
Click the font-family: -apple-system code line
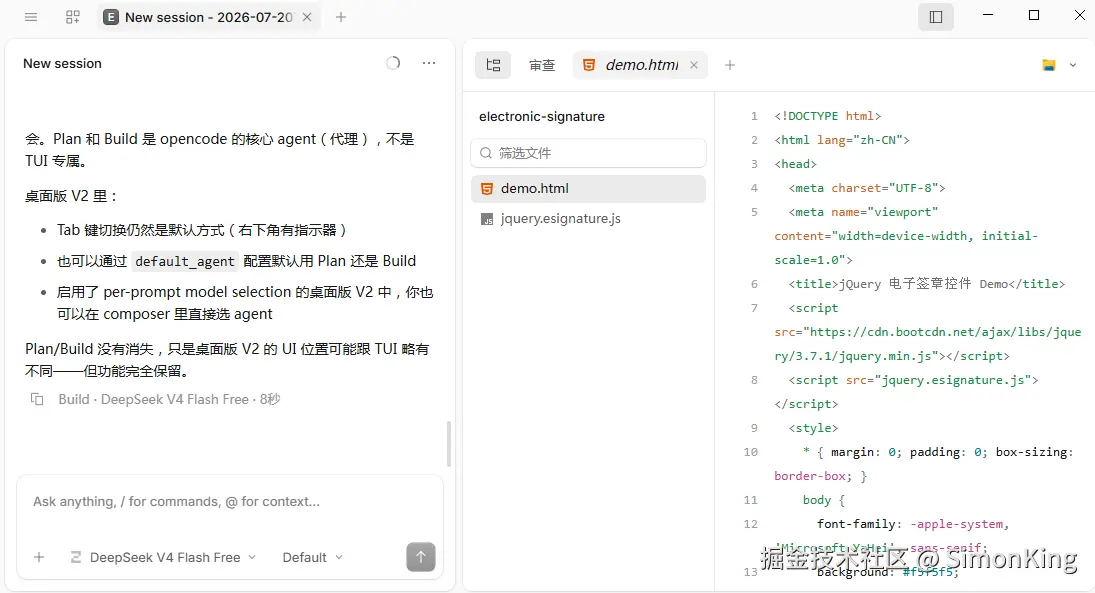point(913,524)
